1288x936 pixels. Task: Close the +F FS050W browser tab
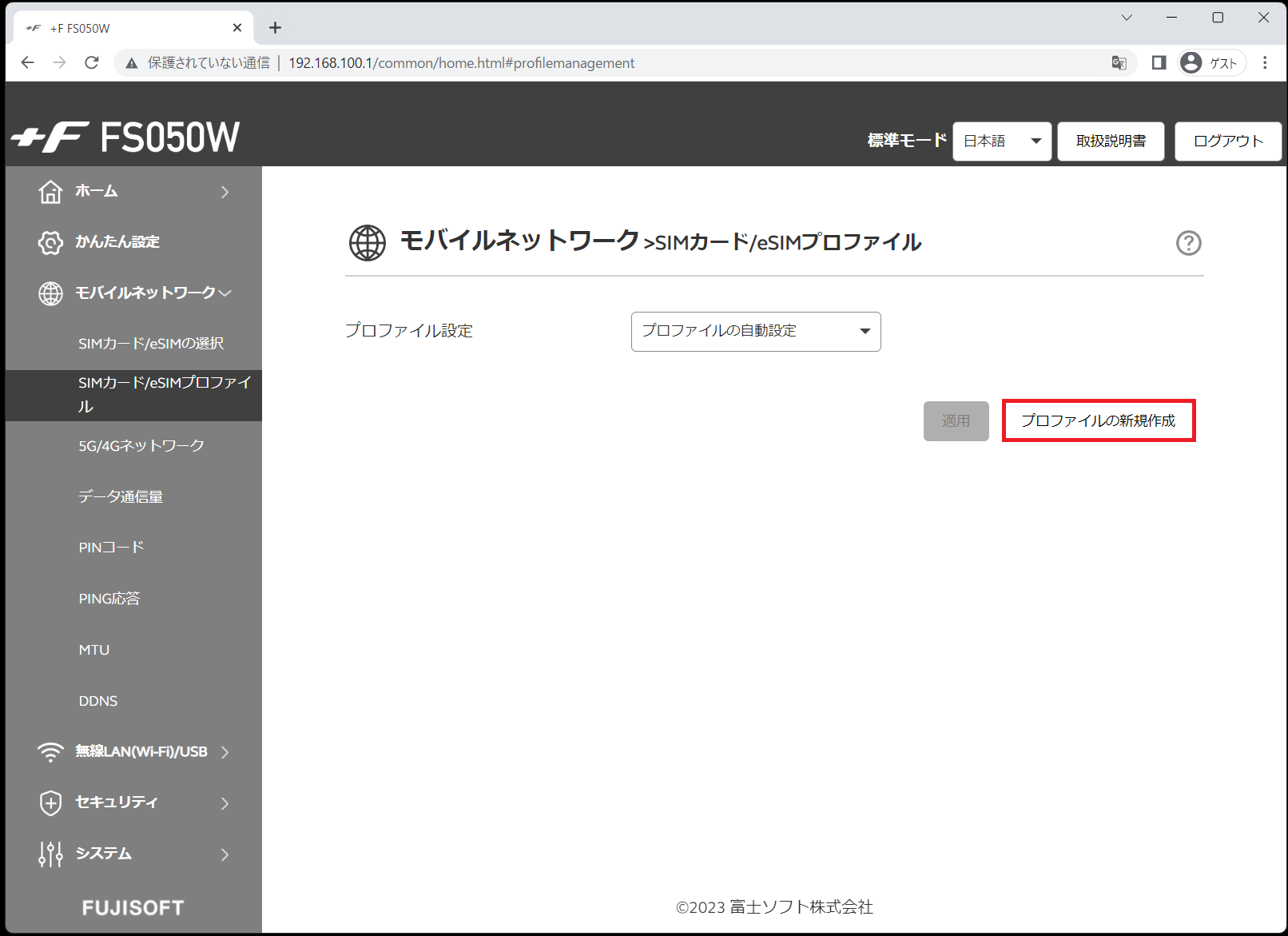pos(237,28)
